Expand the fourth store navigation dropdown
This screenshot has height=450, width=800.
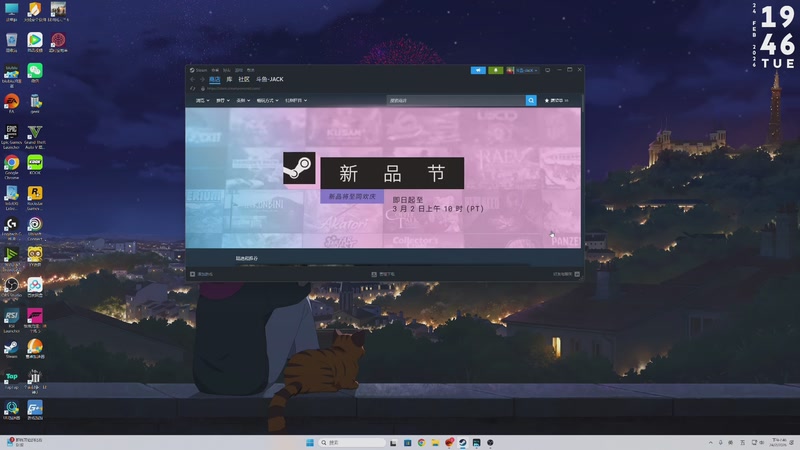tap(268, 101)
